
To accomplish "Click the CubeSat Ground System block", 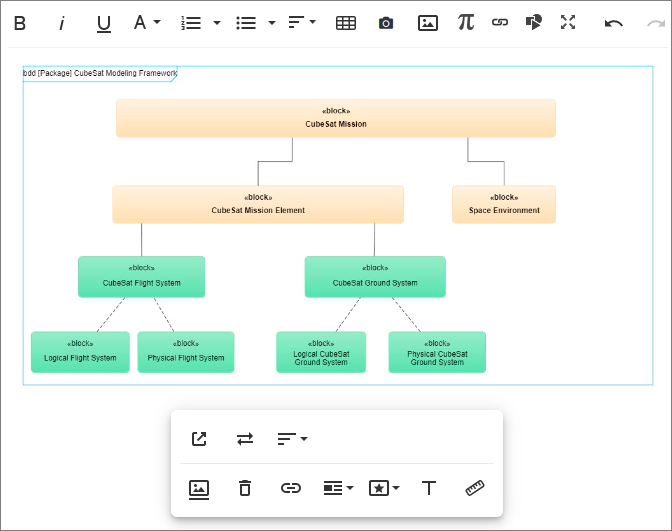I will tap(375, 277).
